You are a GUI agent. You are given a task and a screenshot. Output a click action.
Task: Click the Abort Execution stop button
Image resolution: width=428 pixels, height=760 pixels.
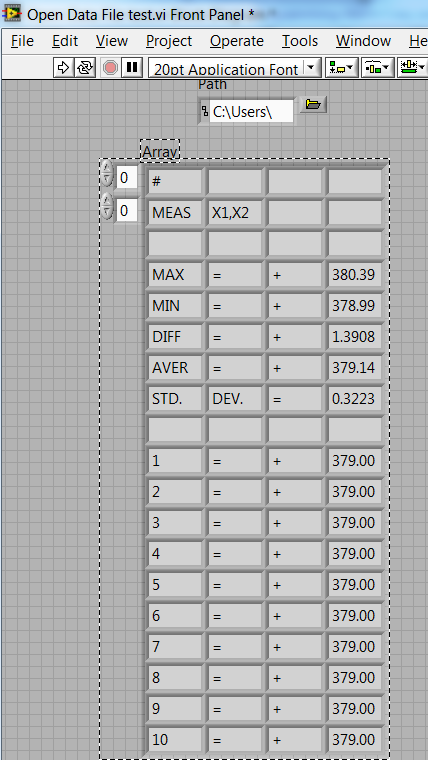[111, 67]
